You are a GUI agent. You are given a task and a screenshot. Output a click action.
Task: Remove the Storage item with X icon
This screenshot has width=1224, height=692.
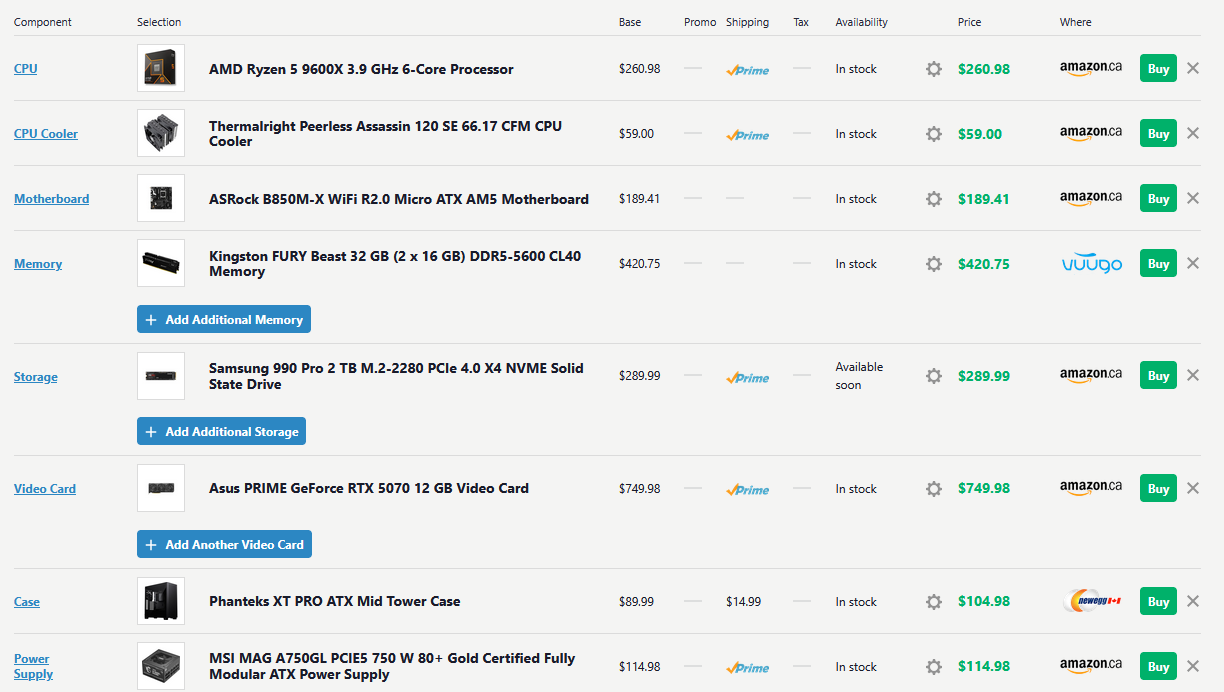(x=1193, y=375)
